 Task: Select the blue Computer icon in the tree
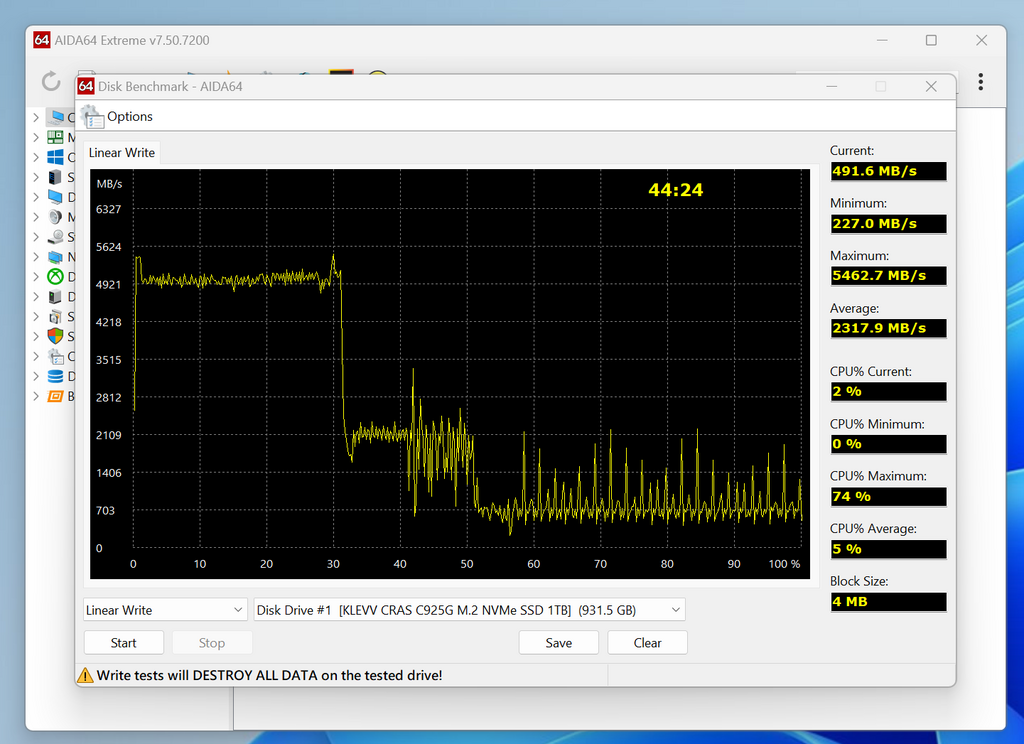tap(57, 118)
